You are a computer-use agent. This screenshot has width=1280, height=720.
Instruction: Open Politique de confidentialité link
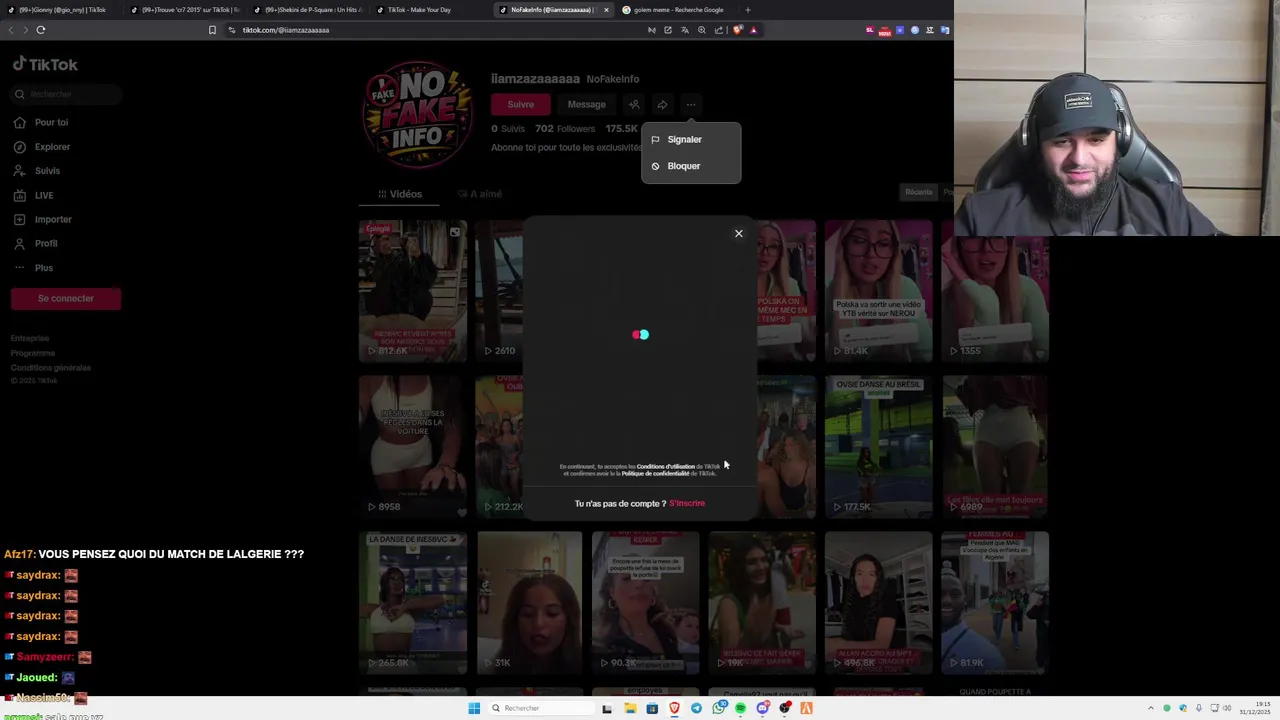655,474
